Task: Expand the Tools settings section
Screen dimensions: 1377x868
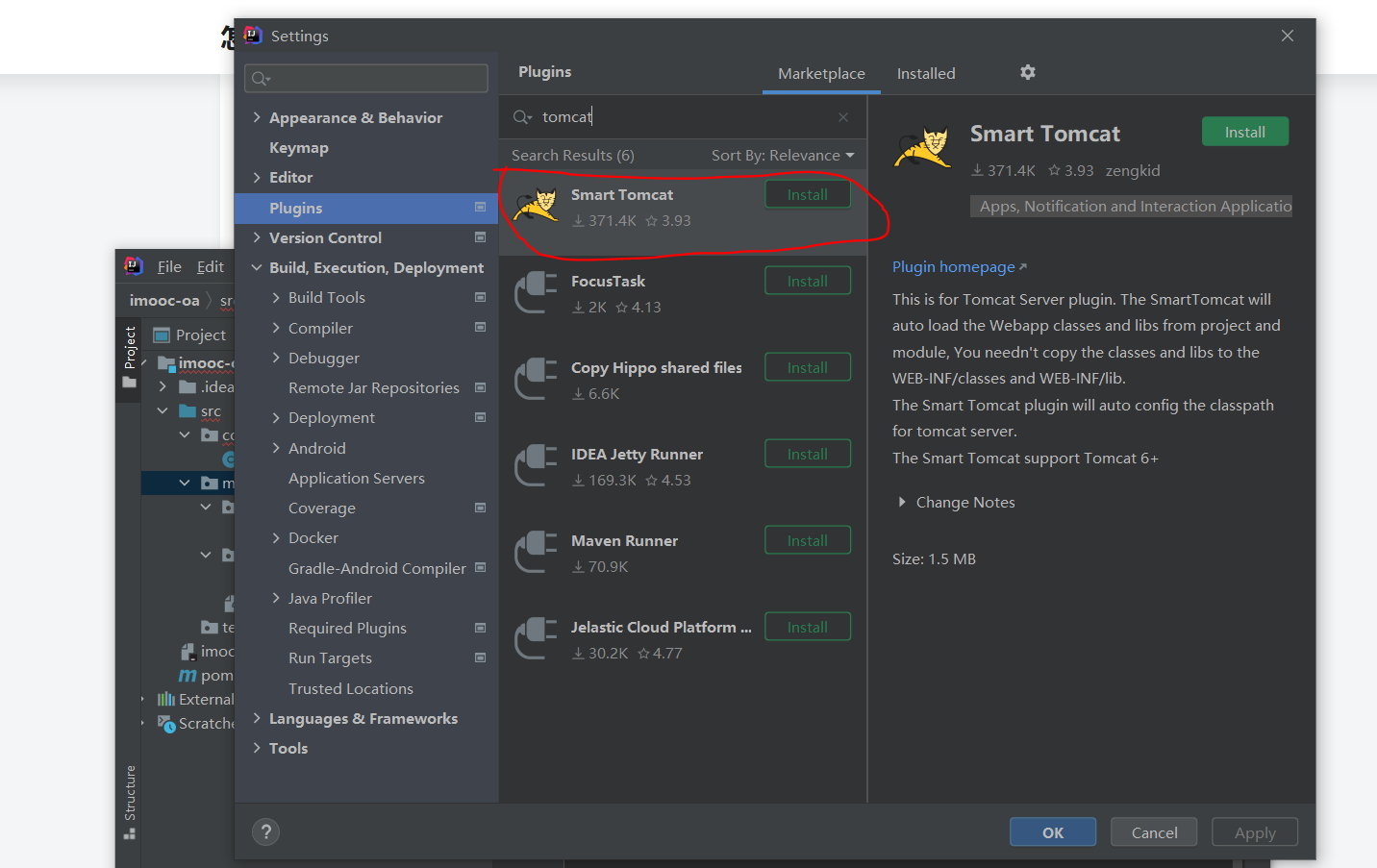Action: [257, 748]
